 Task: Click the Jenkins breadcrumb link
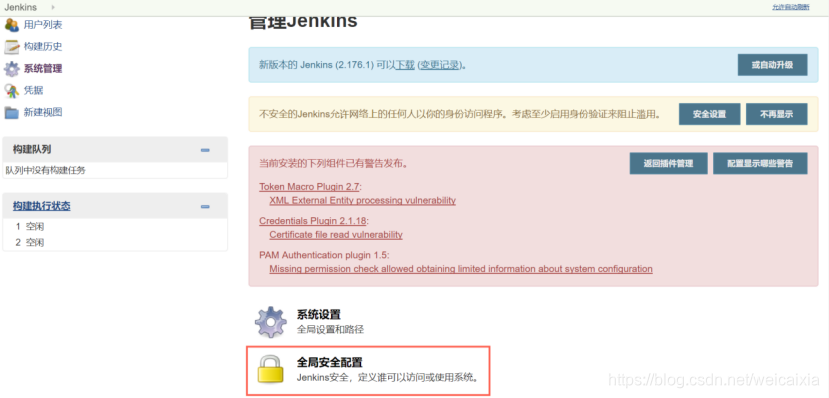[x=21, y=7]
